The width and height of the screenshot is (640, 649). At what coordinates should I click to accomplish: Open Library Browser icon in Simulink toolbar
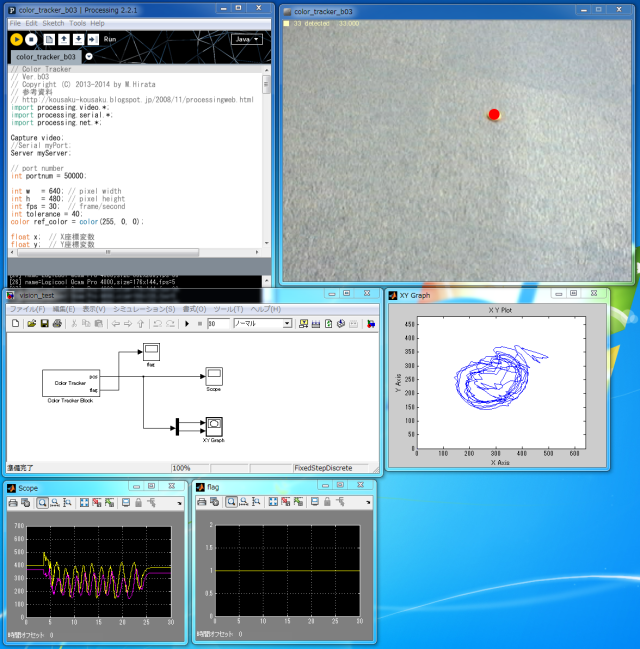click(x=303, y=324)
